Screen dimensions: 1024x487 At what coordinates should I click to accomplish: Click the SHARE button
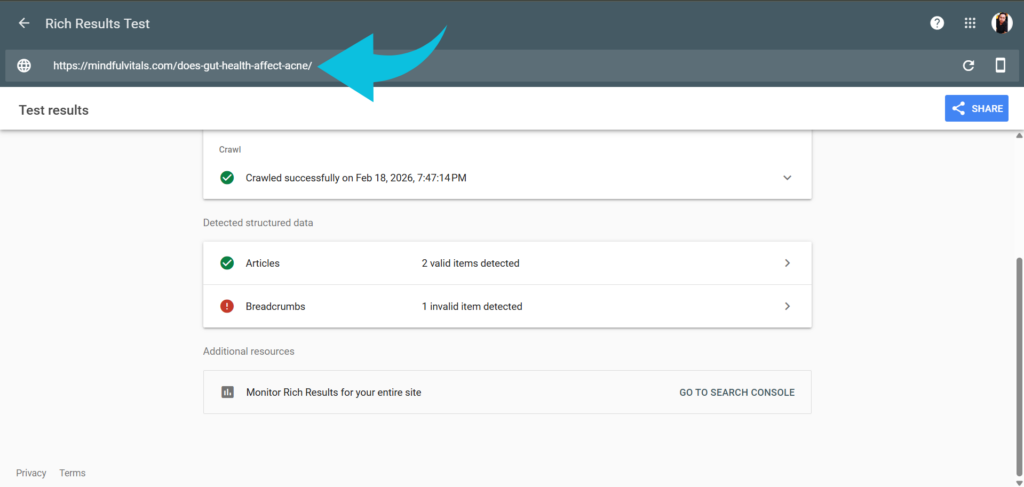pos(976,108)
